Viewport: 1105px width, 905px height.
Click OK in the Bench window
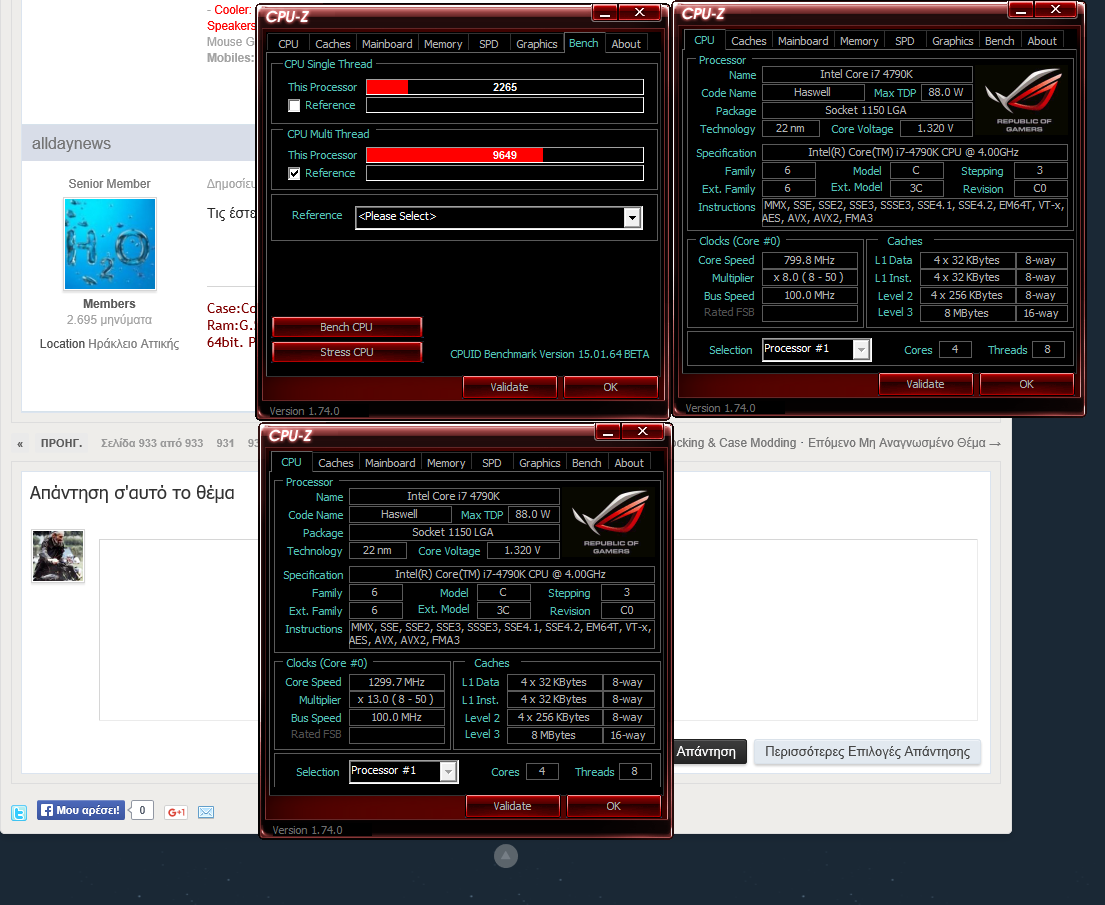[x=610, y=387]
